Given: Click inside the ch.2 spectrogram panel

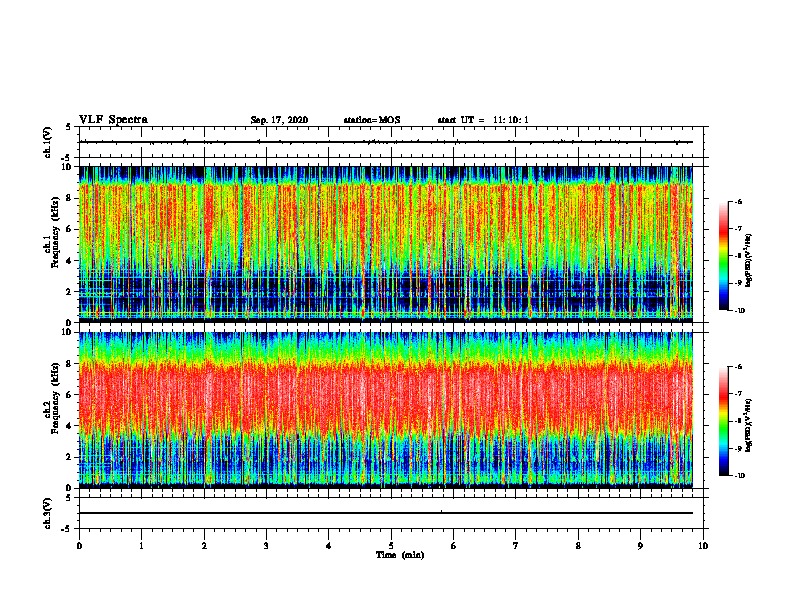Looking at the screenshot, I should pos(386,410).
